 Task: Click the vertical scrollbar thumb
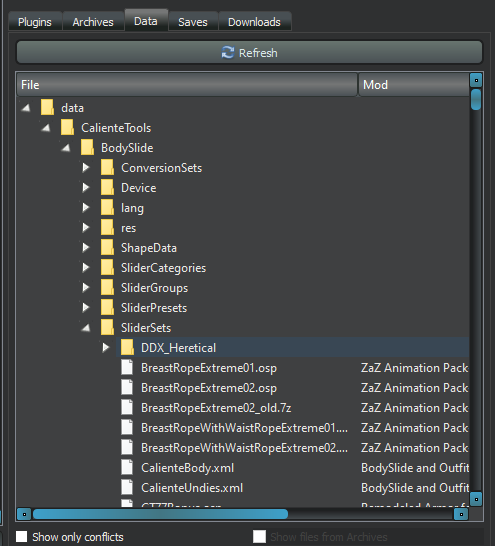pyautogui.click(x=476, y=100)
